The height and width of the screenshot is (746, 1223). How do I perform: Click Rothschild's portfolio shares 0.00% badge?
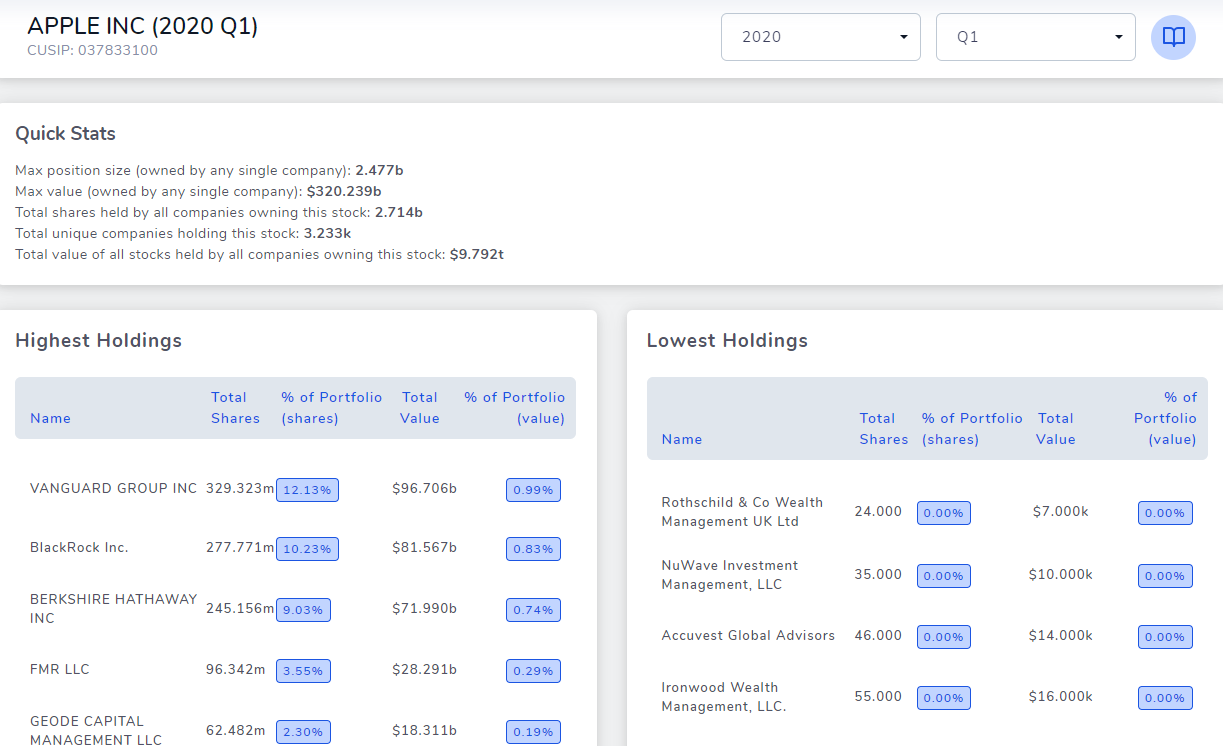[x=944, y=513]
